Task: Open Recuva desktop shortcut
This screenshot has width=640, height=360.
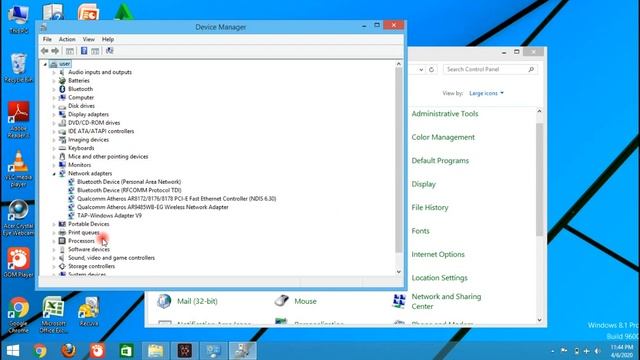Action: coord(89,312)
